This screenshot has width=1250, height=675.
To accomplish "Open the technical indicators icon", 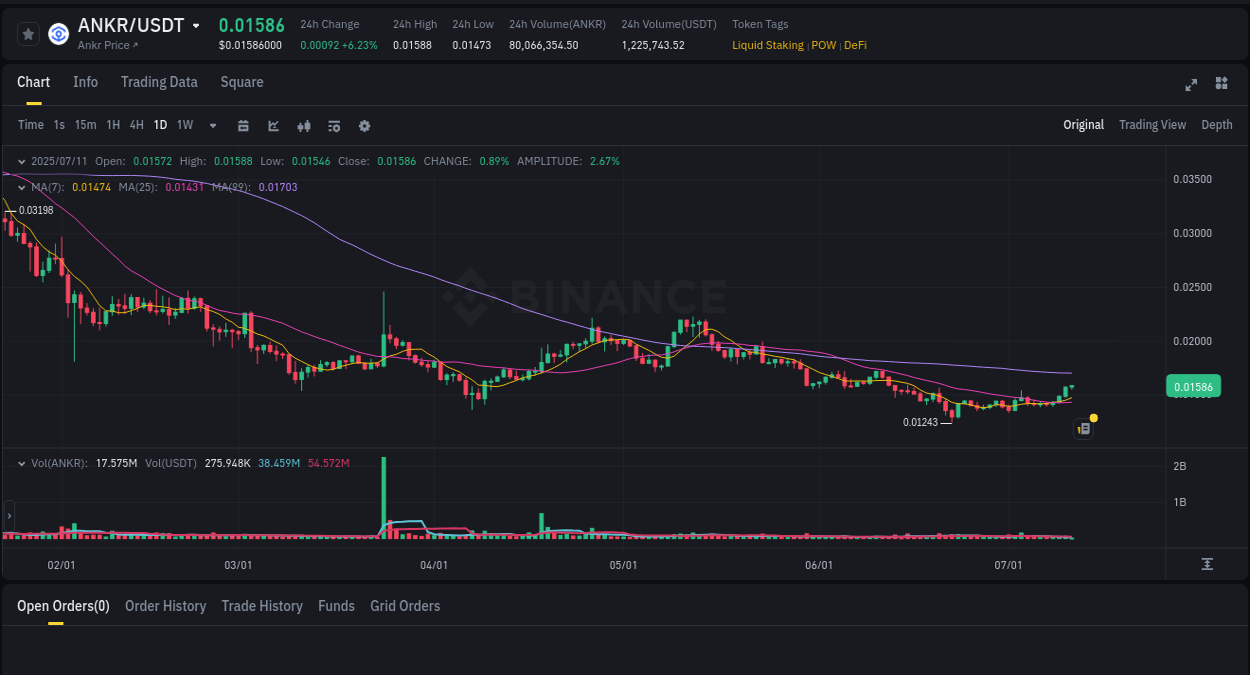I will pos(303,125).
